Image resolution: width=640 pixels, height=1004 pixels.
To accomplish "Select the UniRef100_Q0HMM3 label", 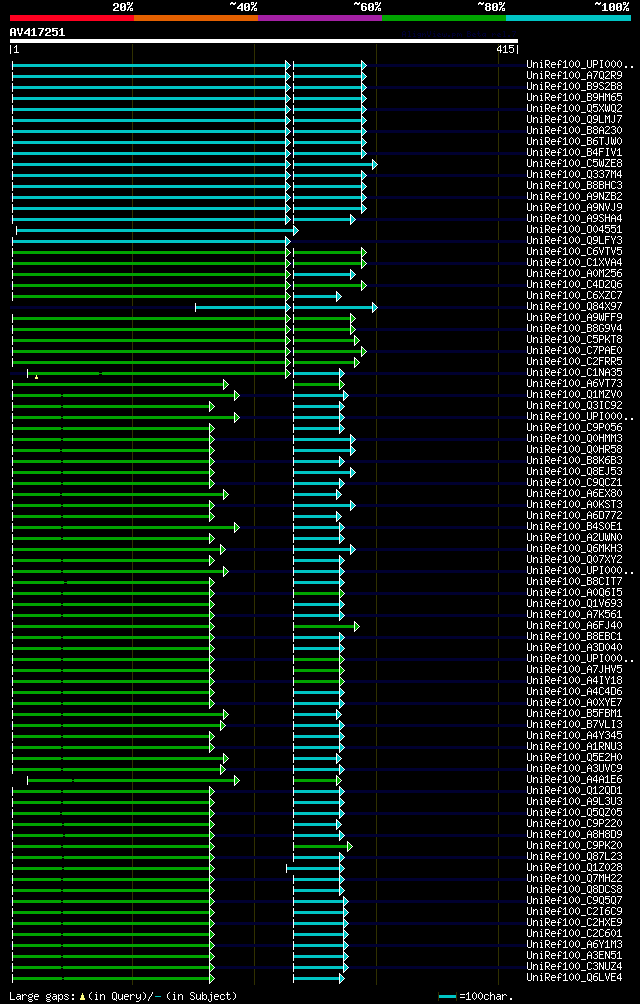I will tap(574, 438).
